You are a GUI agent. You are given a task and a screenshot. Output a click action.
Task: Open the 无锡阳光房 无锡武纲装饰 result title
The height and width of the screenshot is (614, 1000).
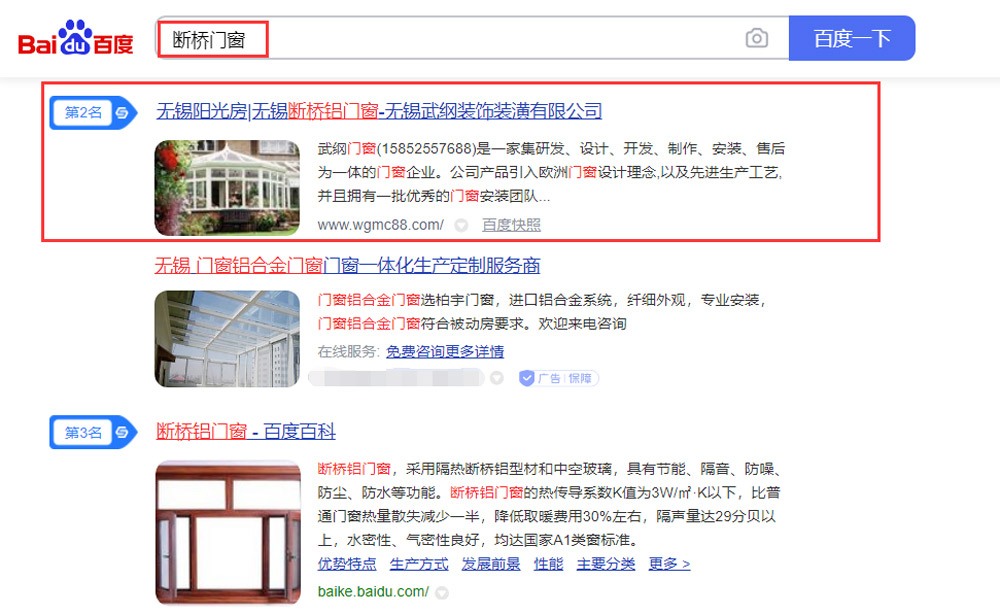click(x=379, y=111)
